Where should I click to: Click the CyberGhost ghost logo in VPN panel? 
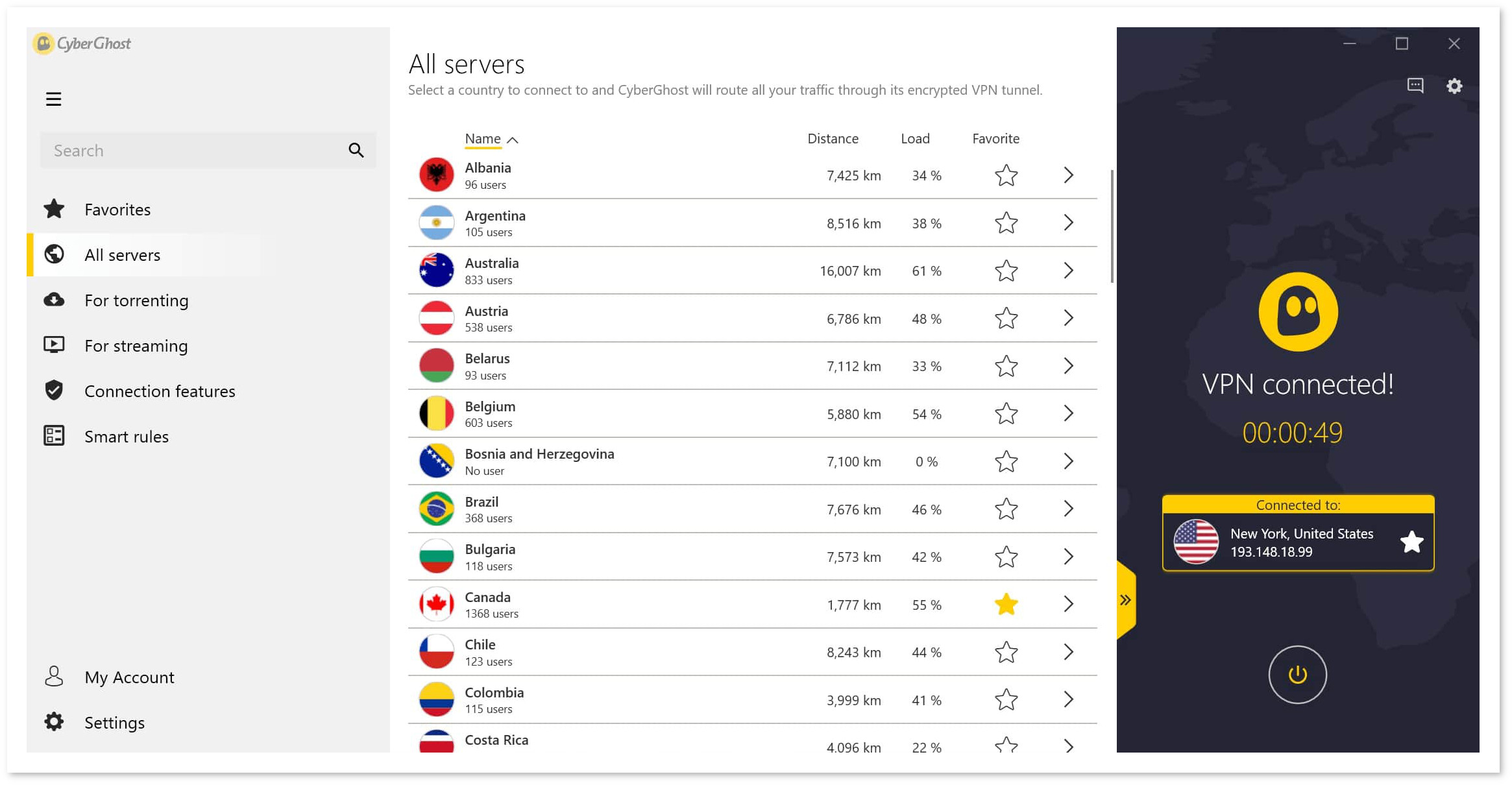[x=1299, y=311]
